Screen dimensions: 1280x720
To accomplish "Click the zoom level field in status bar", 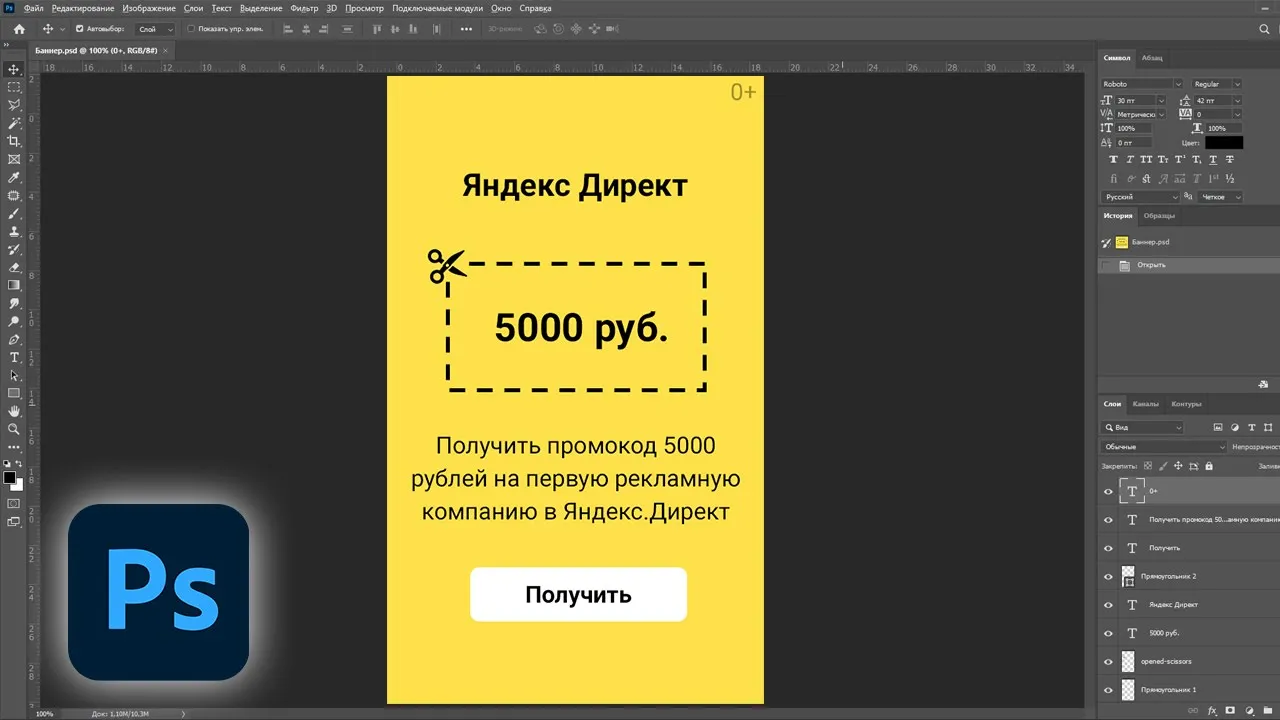I will click(45, 714).
